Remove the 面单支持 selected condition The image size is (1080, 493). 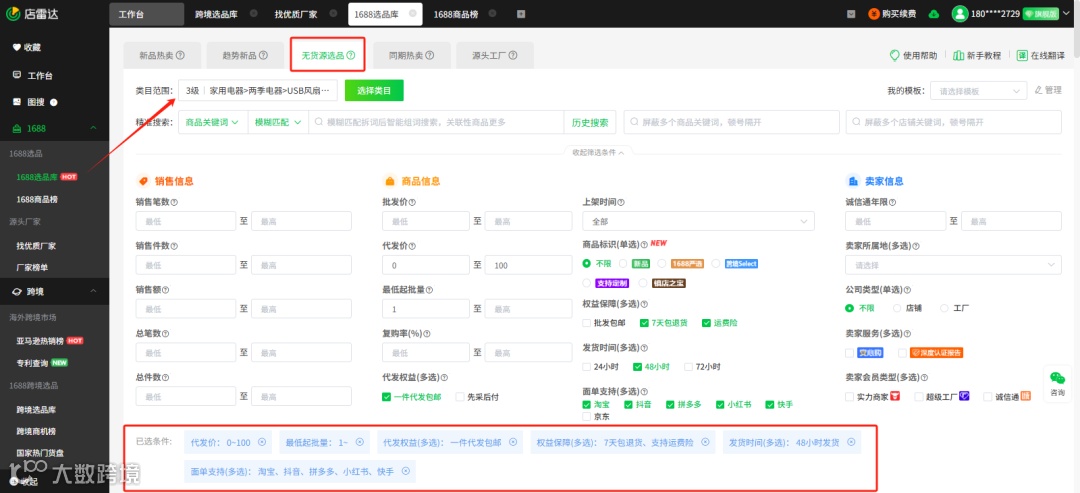406,471
